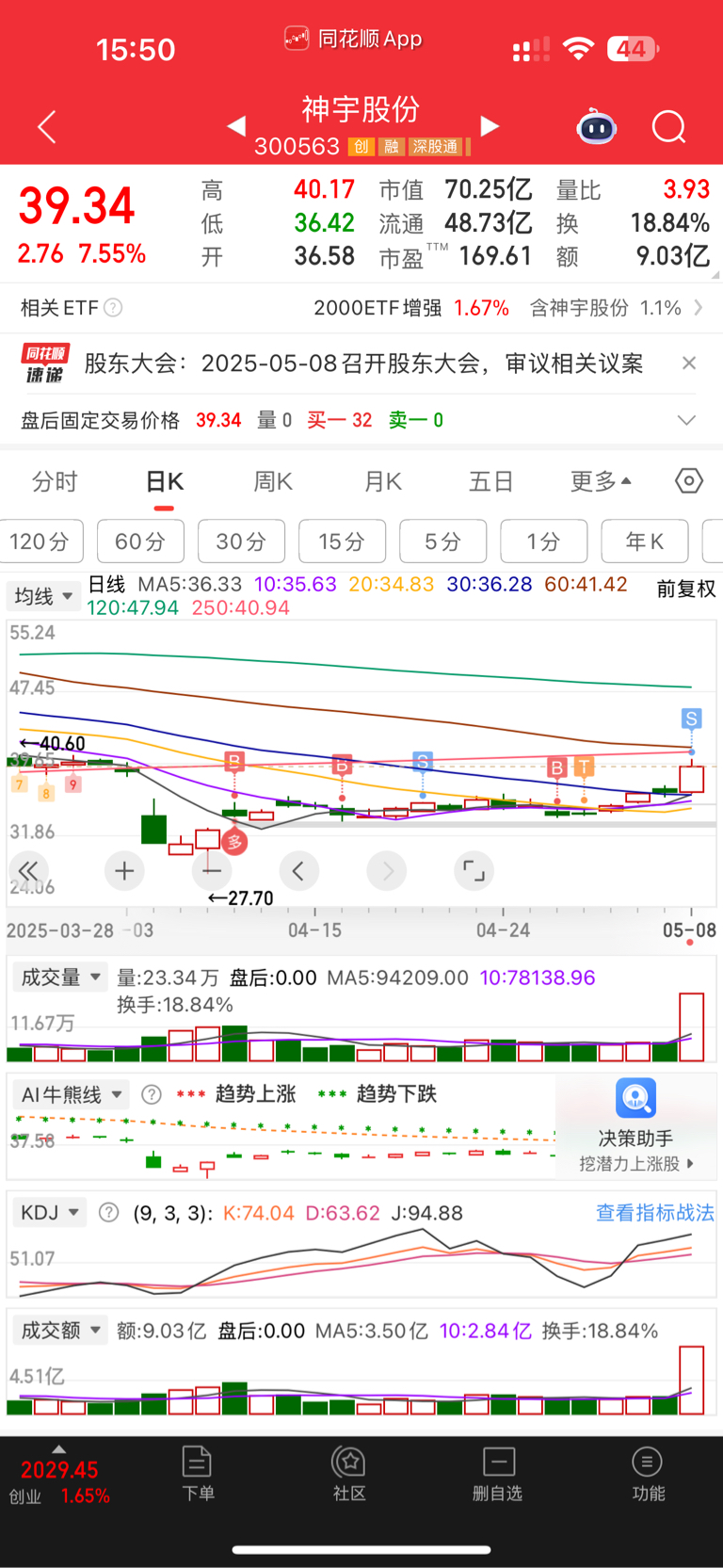
Task: Open 下单 order icon
Action: point(198,1473)
